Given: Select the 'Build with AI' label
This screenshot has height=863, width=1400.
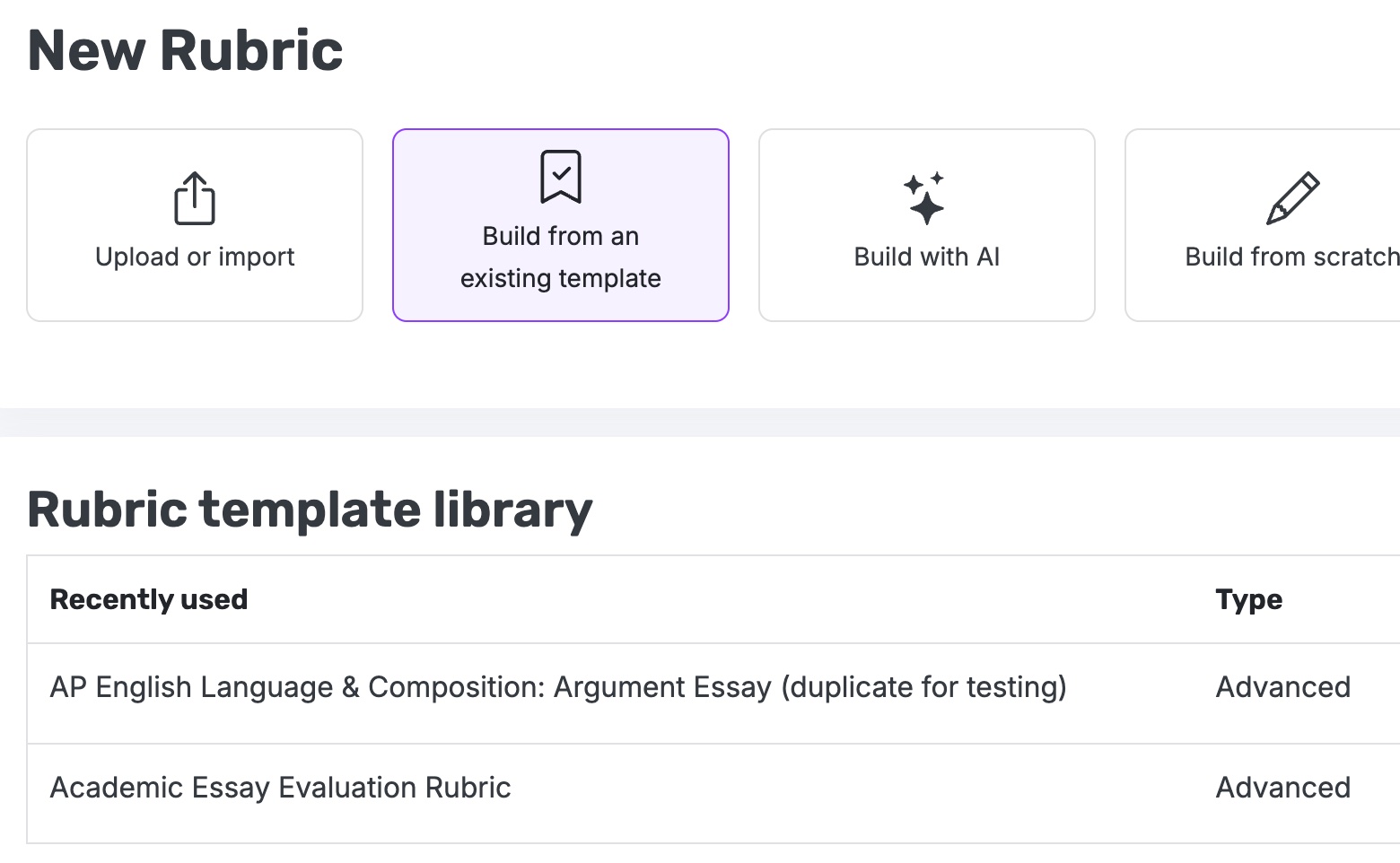Looking at the screenshot, I should 927,257.
